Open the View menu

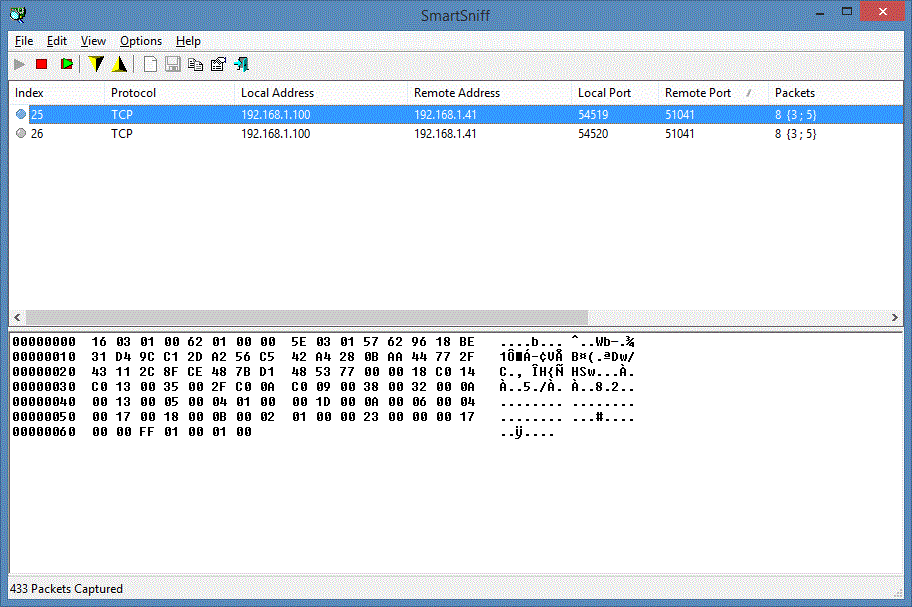click(x=93, y=41)
